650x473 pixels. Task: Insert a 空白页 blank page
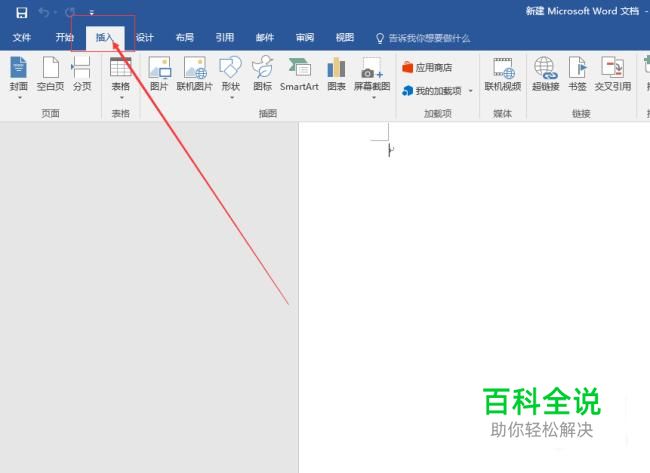tap(51, 74)
